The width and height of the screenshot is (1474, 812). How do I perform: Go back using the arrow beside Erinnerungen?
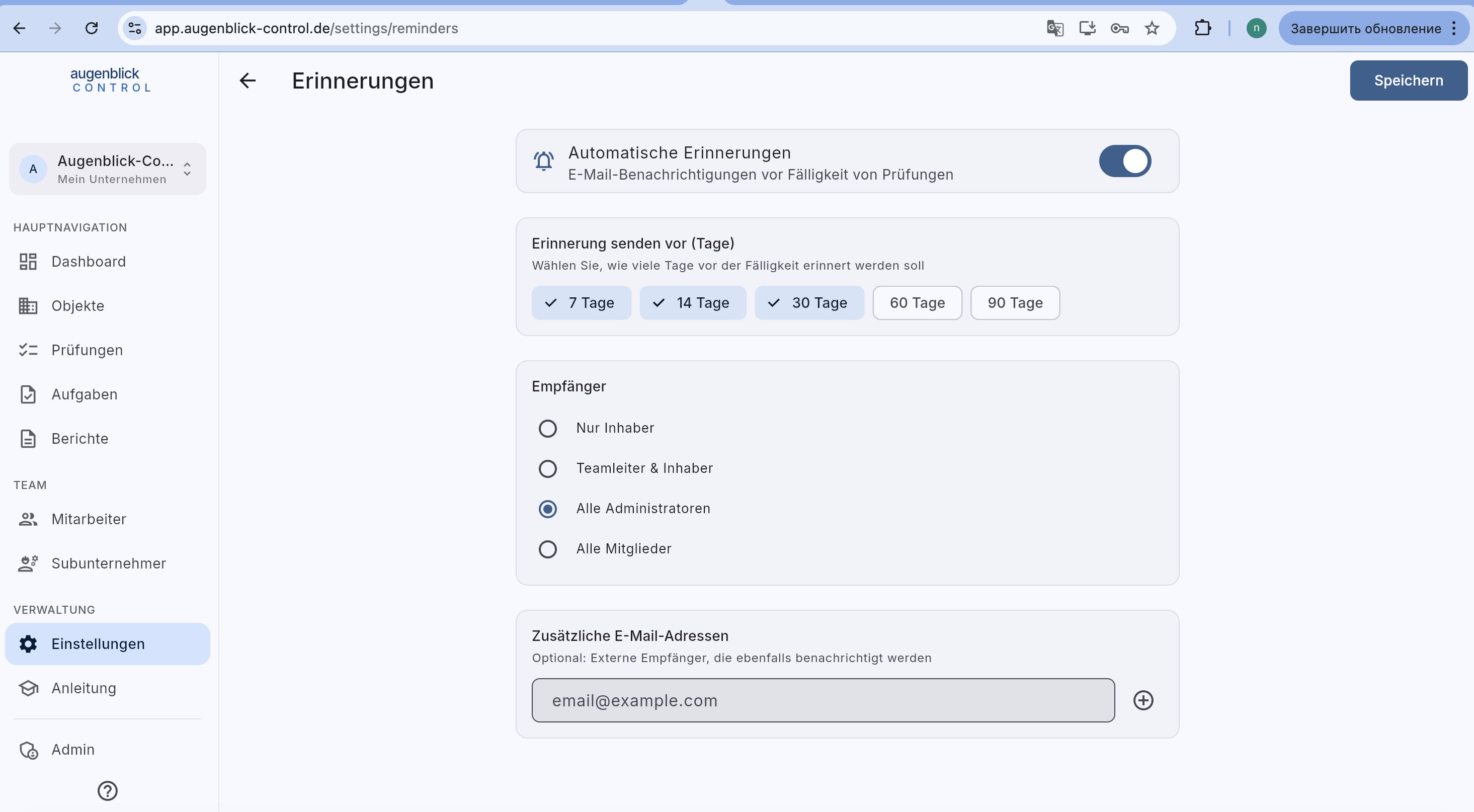click(x=247, y=80)
